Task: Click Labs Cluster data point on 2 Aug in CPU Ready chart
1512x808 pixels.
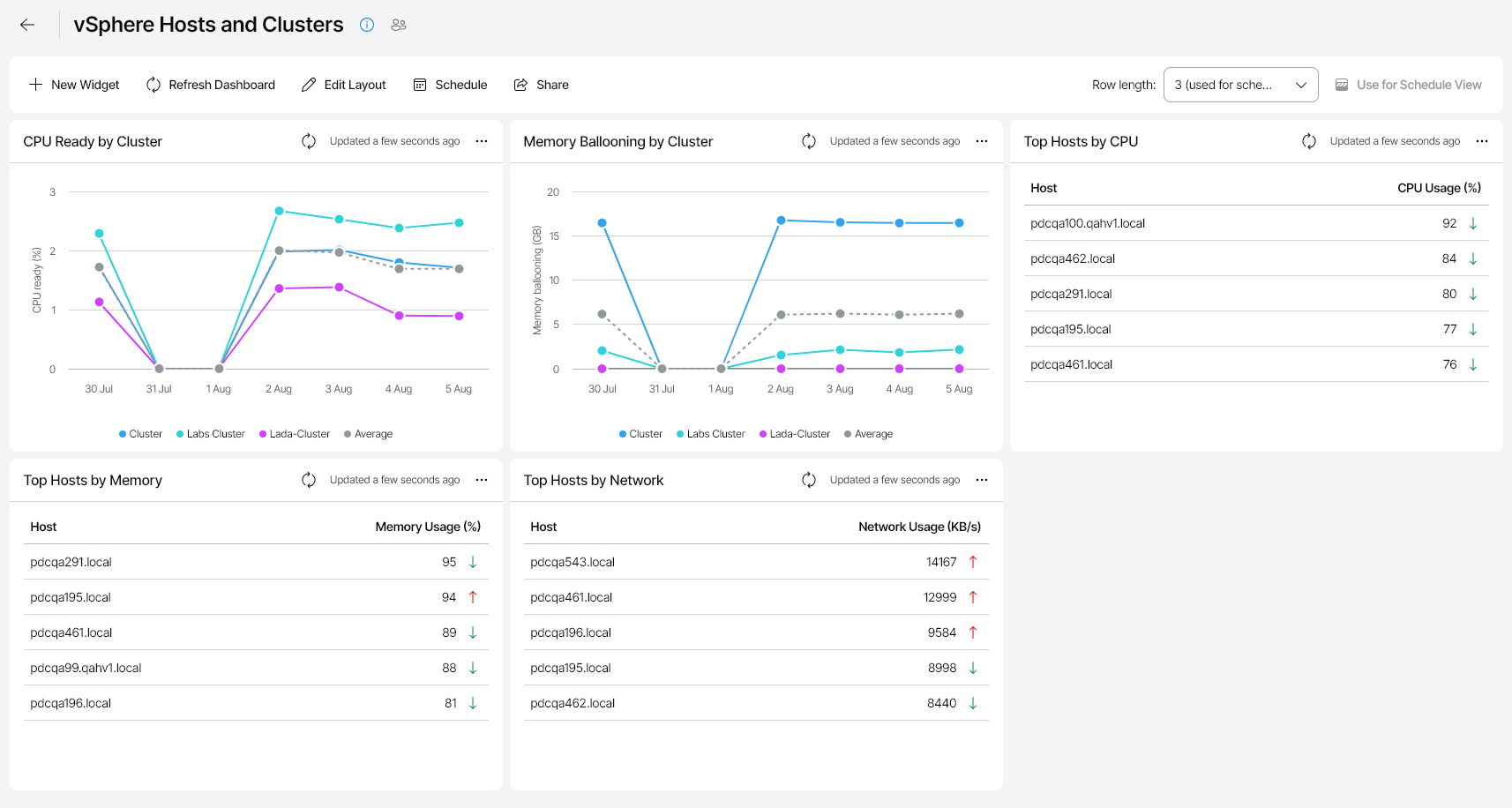Action: coord(279,211)
